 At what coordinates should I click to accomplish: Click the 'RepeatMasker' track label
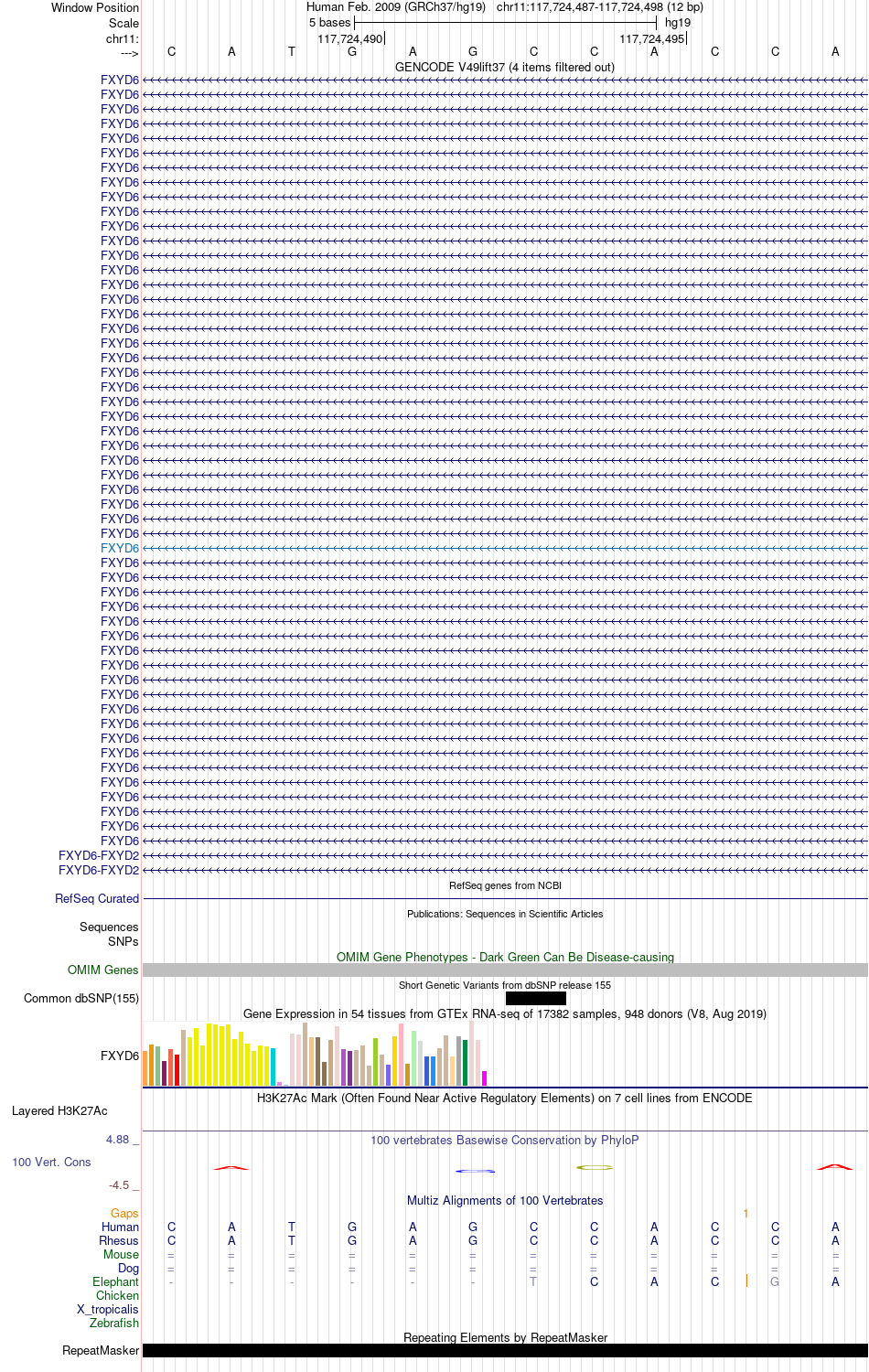coord(101,1350)
